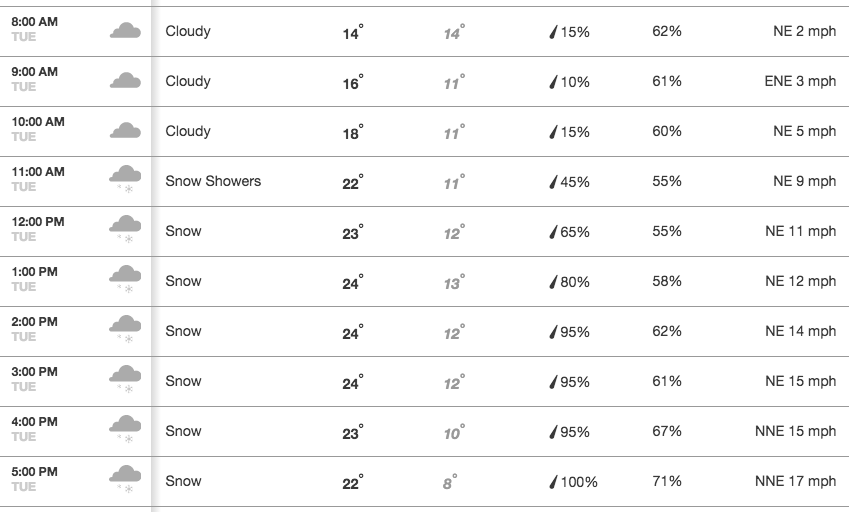Select the 4:00 PM TUE time label
The width and height of the screenshot is (849, 512).
[x=35, y=429]
